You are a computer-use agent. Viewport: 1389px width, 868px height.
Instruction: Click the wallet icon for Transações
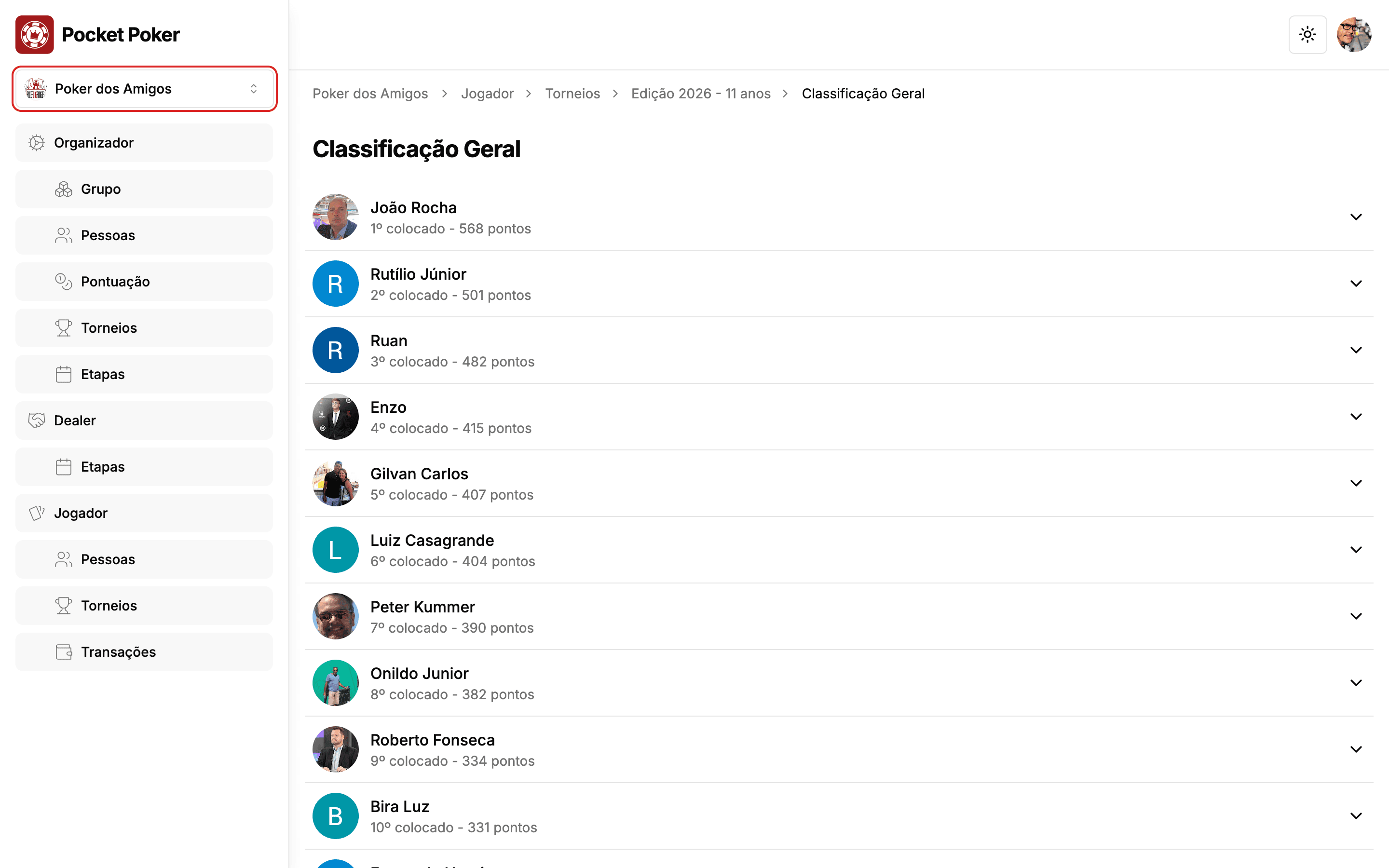pos(63,652)
